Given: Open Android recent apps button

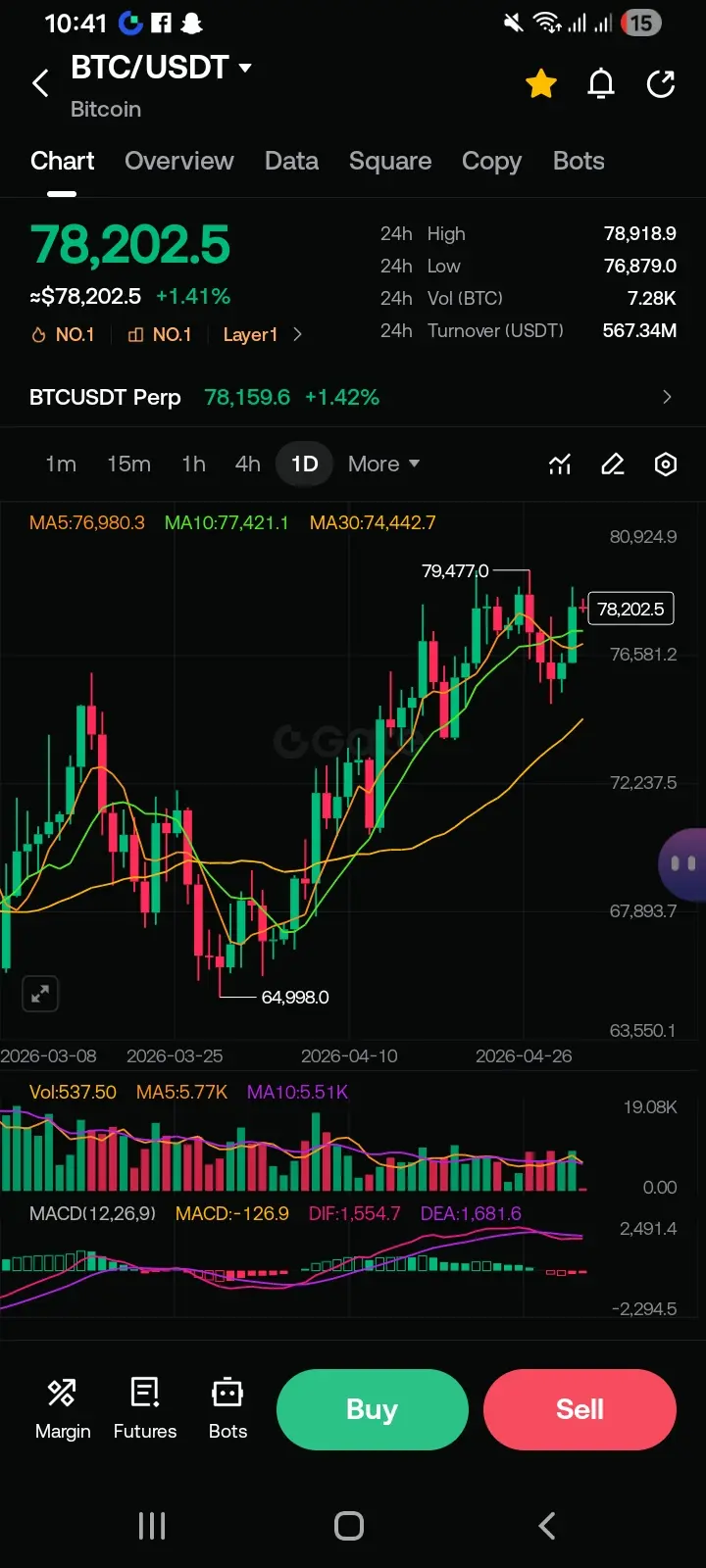Looking at the screenshot, I should pyautogui.click(x=152, y=1526).
